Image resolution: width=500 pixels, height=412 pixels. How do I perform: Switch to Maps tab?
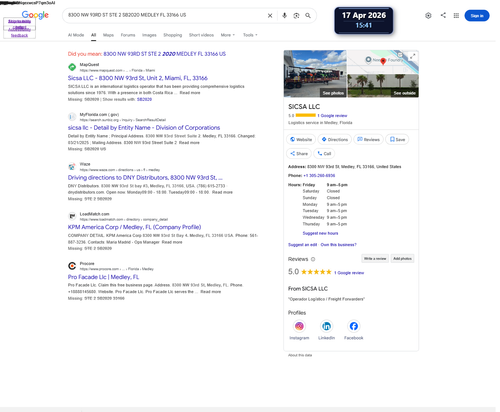click(x=108, y=35)
